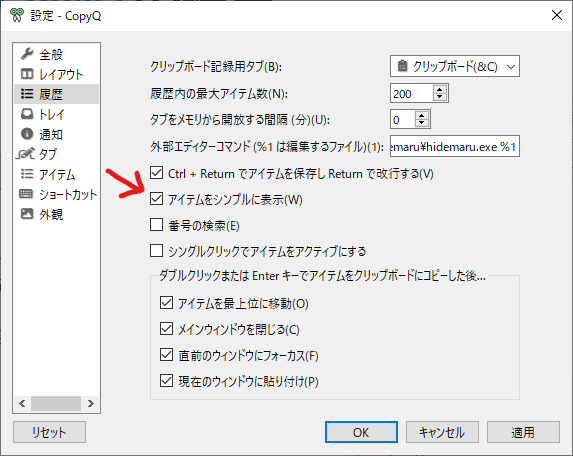This screenshot has height=456, width=573.
Task: Enable 番号の検索 checkbox
Action: (156, 225)
